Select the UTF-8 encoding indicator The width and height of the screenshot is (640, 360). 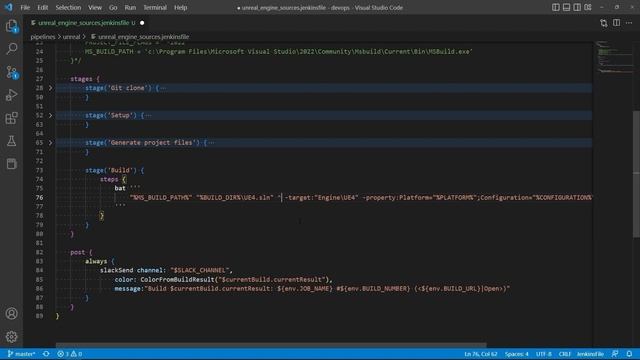(x=543, y=354)
